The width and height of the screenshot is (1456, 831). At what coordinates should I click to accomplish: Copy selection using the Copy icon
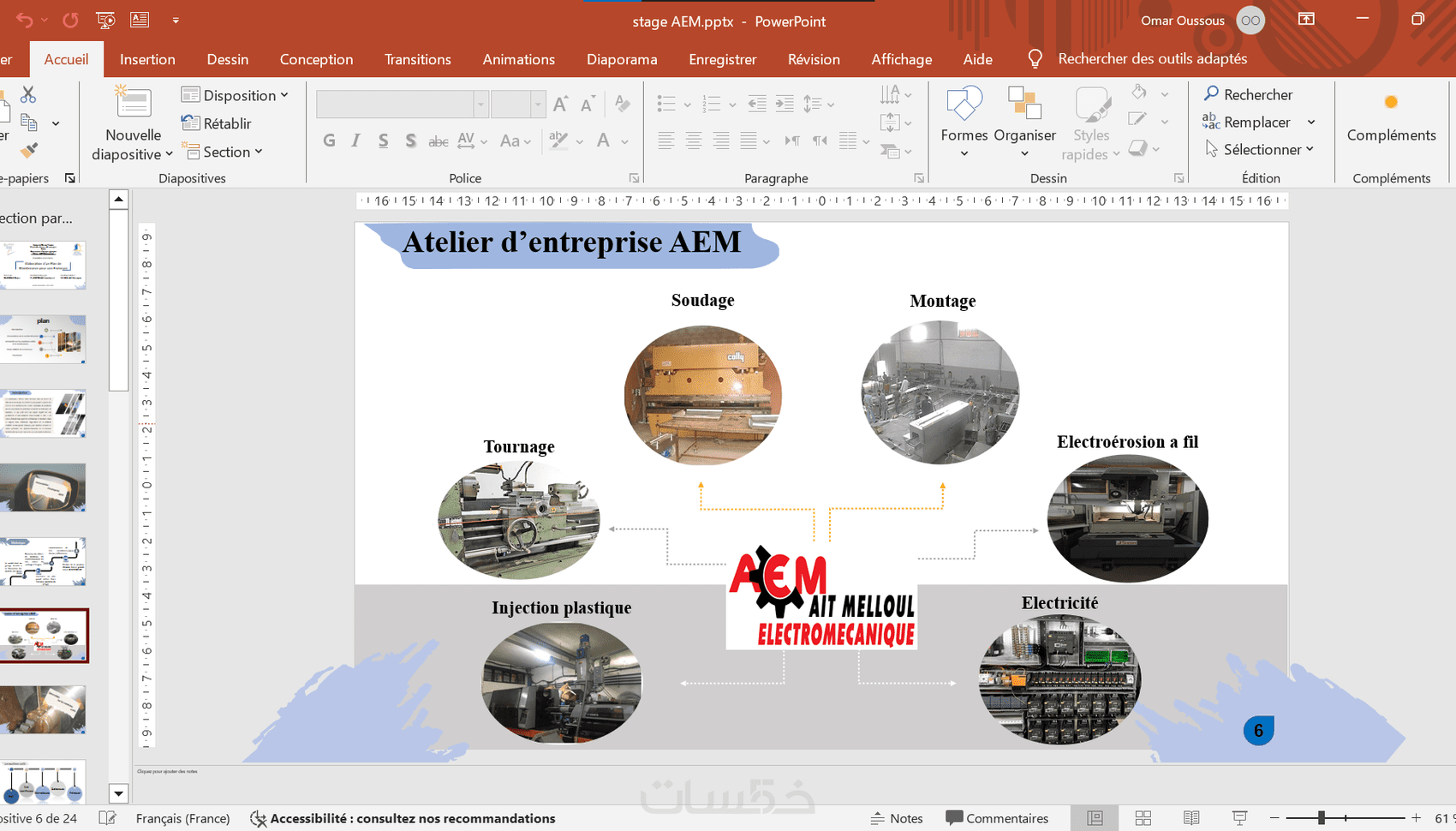pyautogui.click(x=28, y=123)
